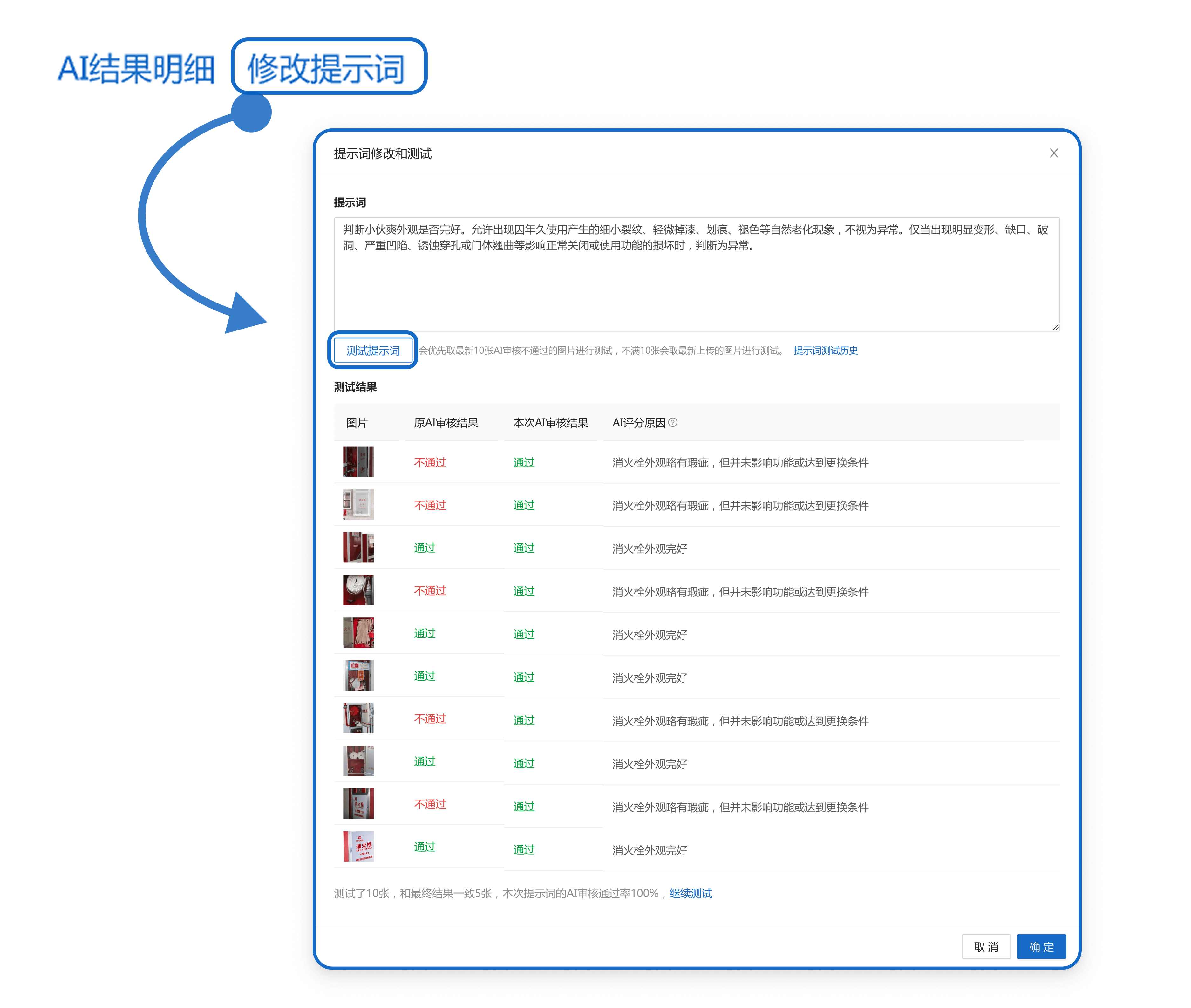Open fifth row folded hose thumbnail
Viewport: 1191px width, 1008px height.
[358, 633]
